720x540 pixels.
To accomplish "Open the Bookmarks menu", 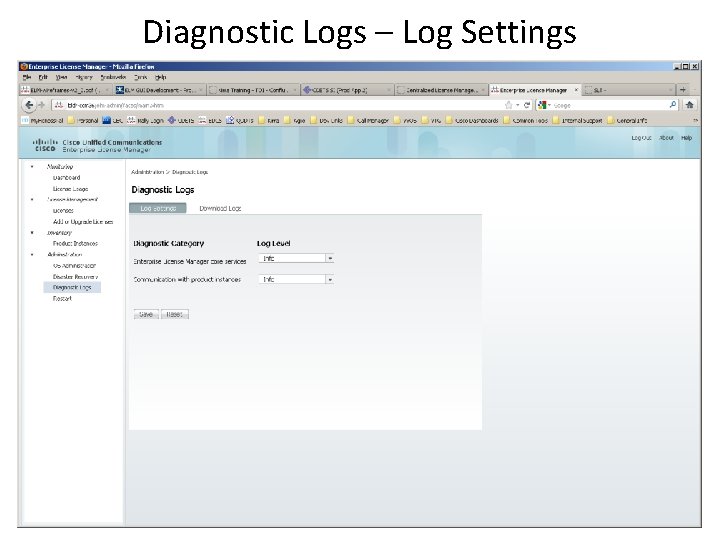I will [113, 77].
